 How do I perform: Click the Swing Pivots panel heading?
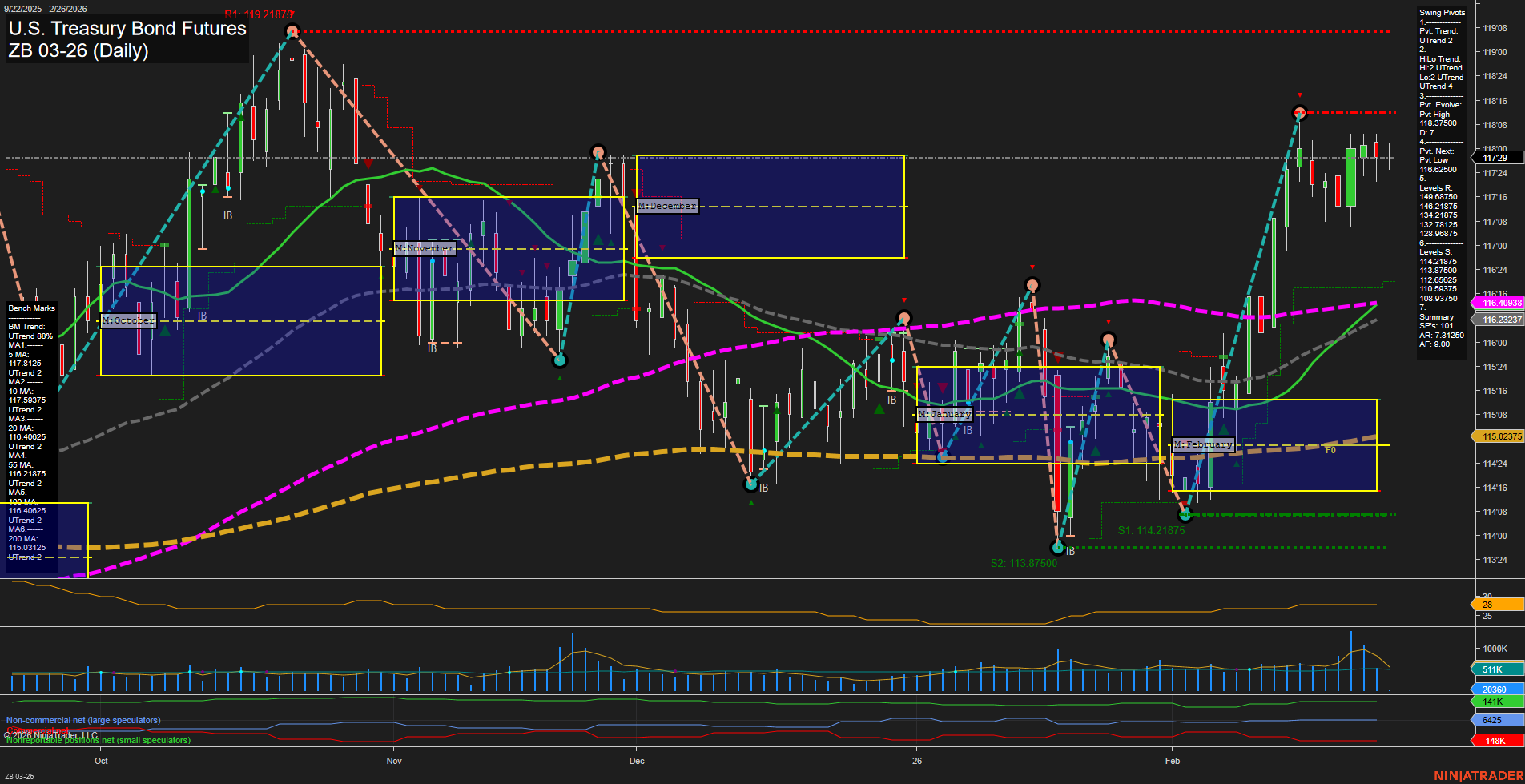[x=1442, y=13]
